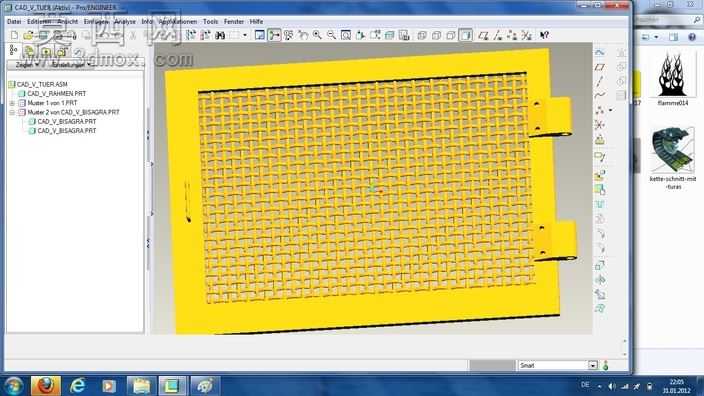The image size is (704, 396).
Task: Toggle the Spin Center icon
Action: click(274, 35)
